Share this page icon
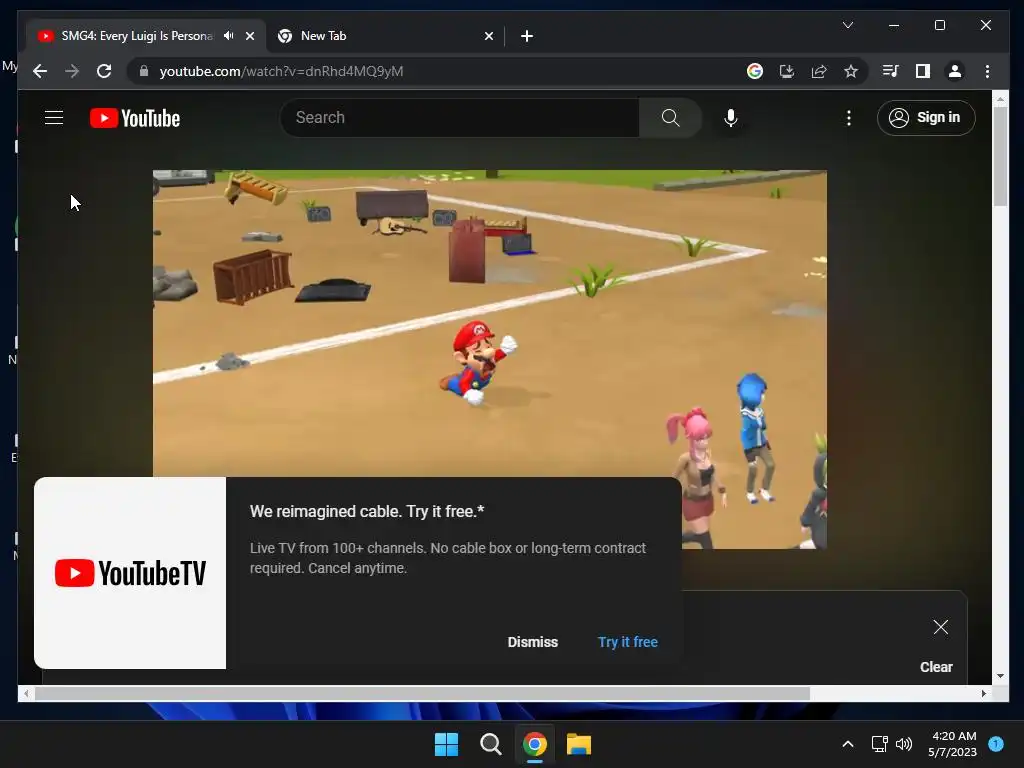 click(819, 71)
